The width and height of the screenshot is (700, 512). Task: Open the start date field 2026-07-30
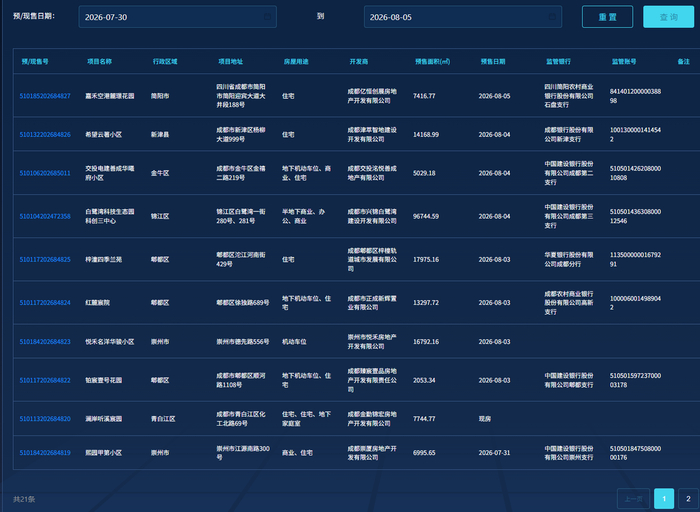pos(177,17)
